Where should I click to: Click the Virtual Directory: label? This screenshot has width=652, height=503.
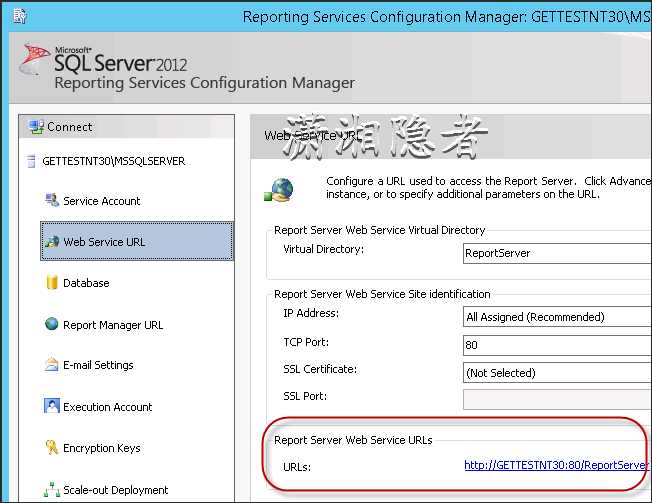(323, 249)
